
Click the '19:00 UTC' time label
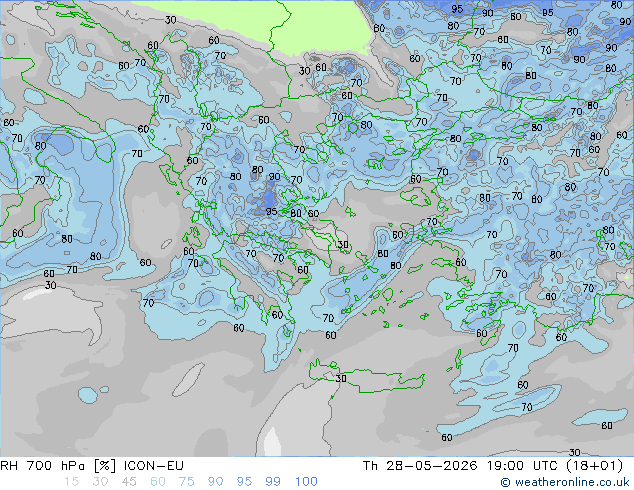[x=522, y=466]
